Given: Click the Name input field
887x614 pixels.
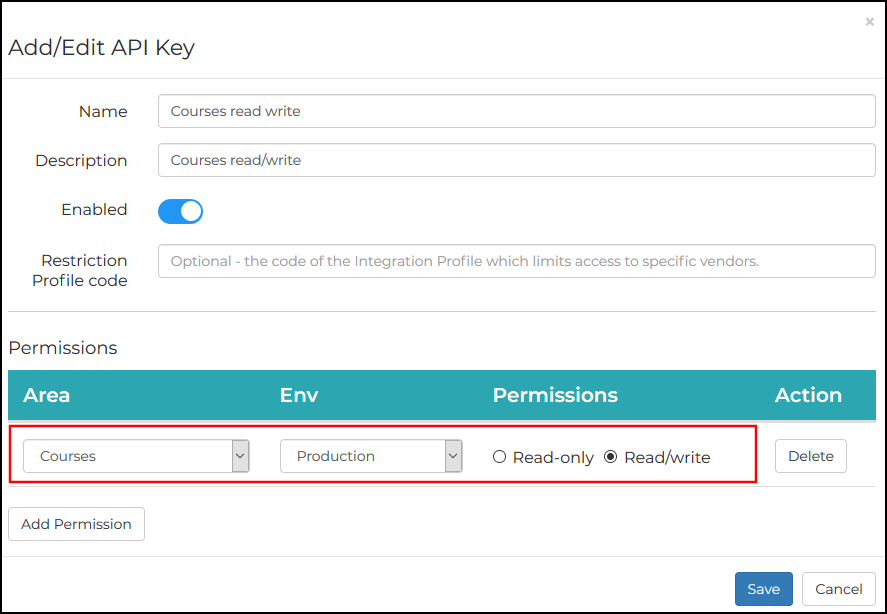Looking at the screenshot, I should point(516,111).
